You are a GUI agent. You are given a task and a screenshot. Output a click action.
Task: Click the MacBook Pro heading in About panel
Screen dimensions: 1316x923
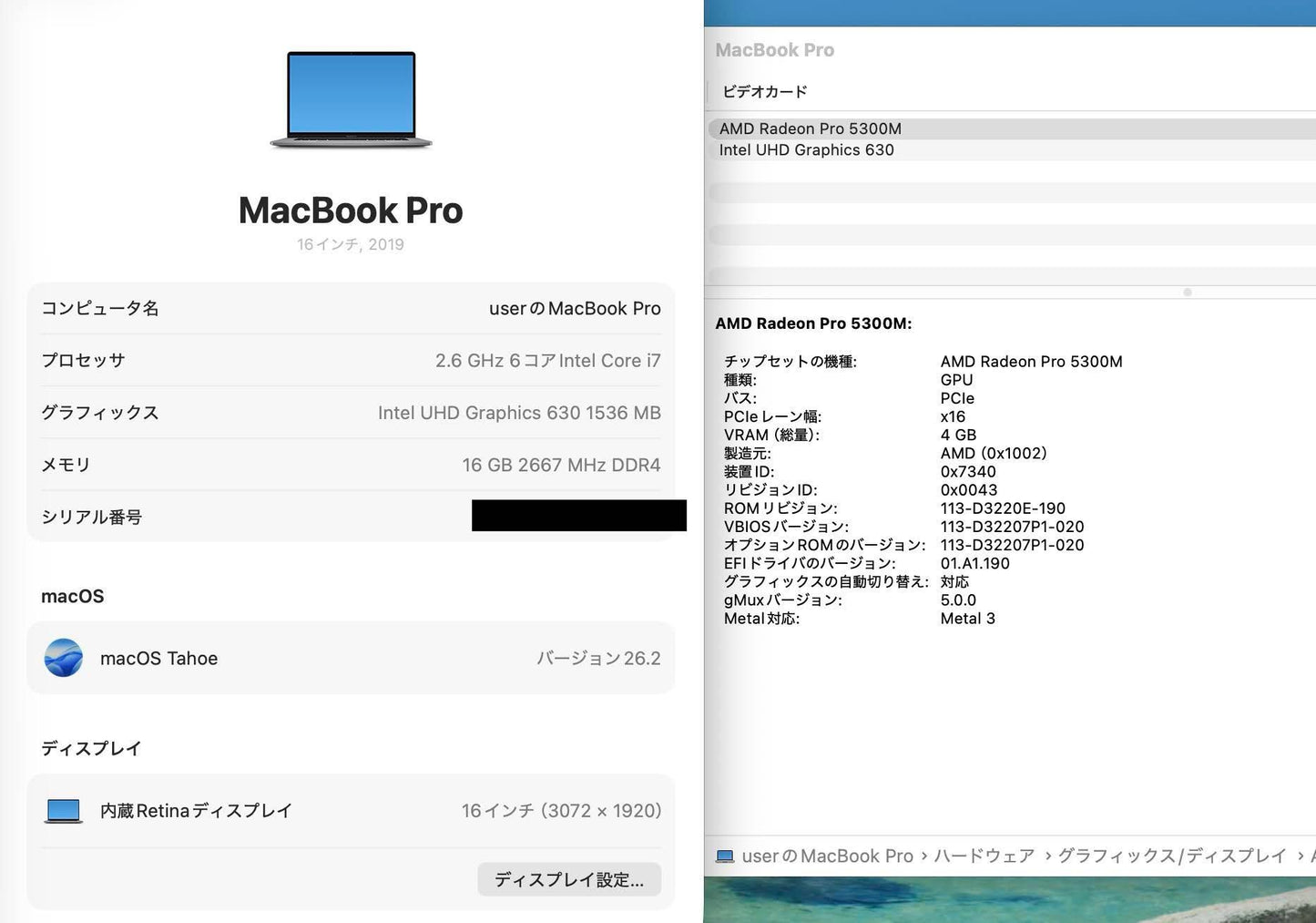click(x=351, y=210)
